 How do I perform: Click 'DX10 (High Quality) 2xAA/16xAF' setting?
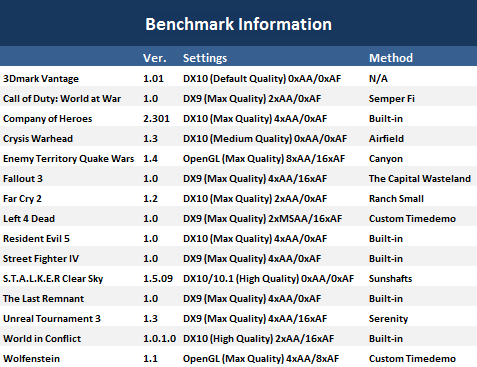coord(258,339)
